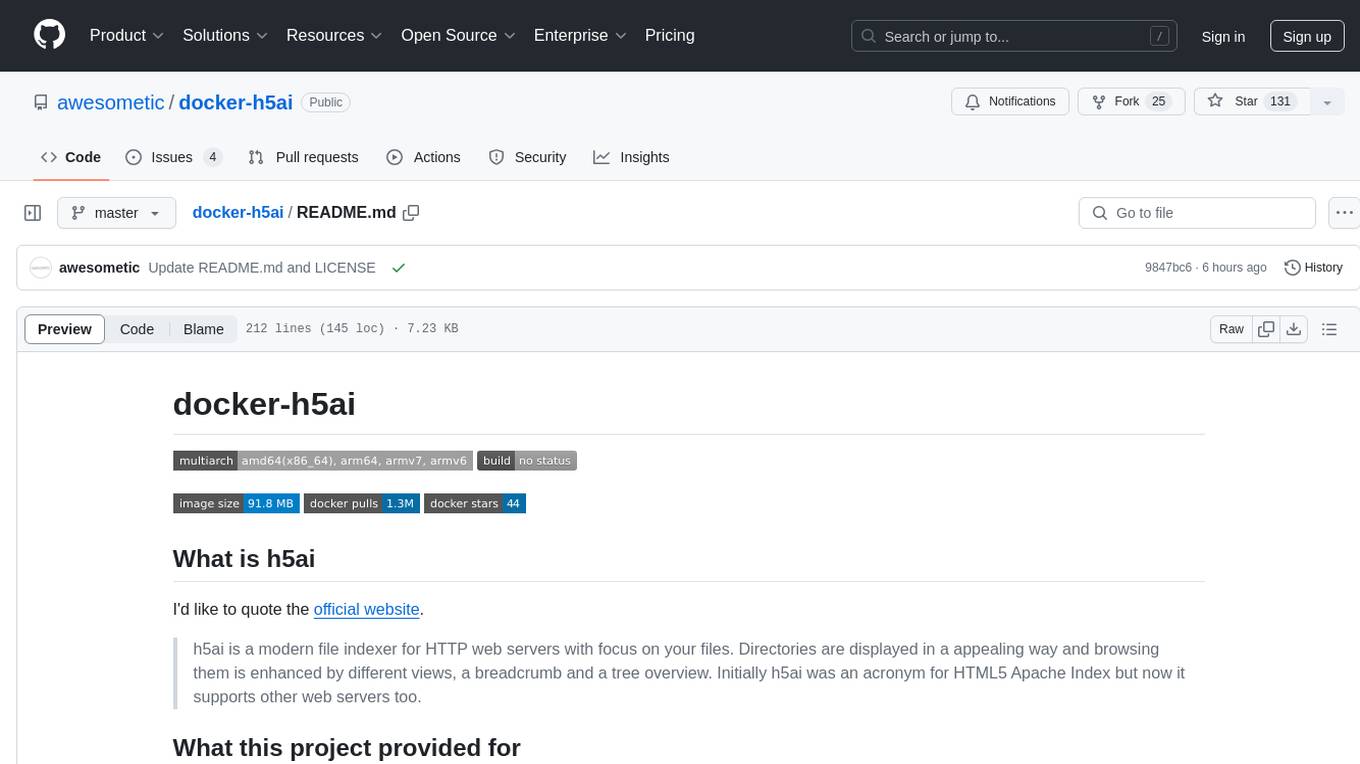Viewport: 1360px width, 764px height.
Task: Open the GitHub home logo
Action: pyautogui.click(x=49, y=35)
